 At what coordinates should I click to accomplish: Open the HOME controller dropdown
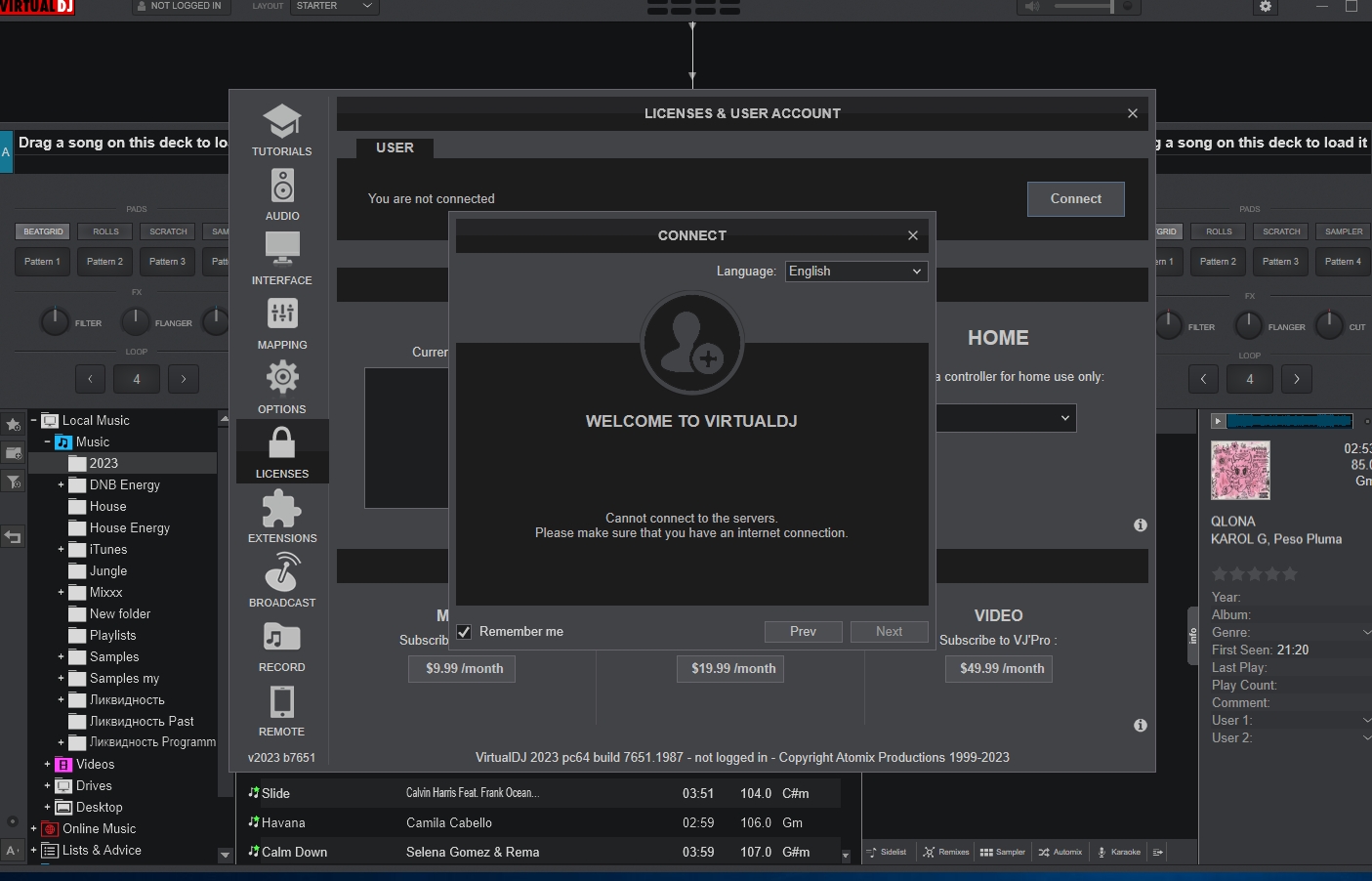[1006, 418]
